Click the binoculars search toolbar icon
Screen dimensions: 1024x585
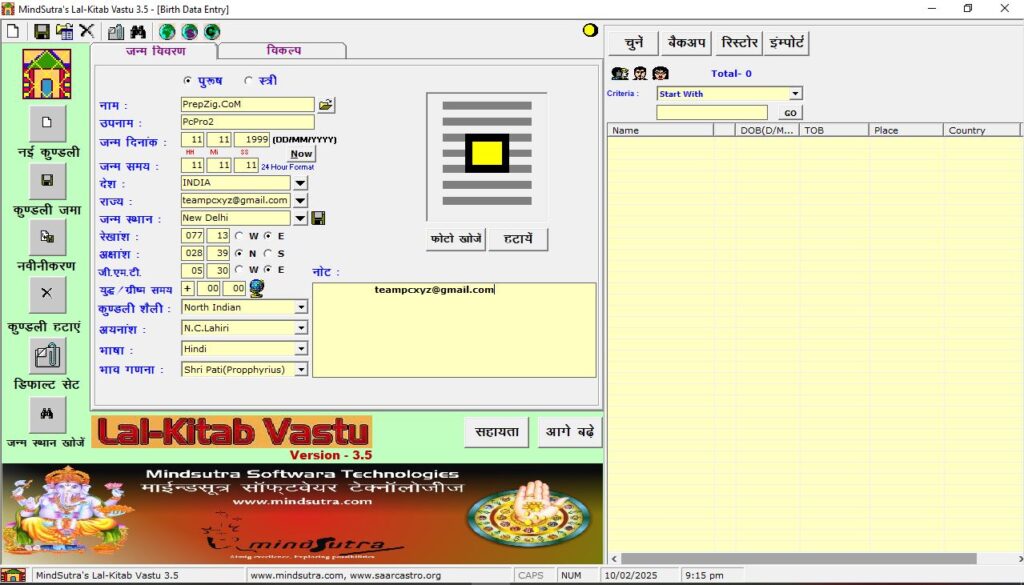pyautogui.click(x=138, y=31)
